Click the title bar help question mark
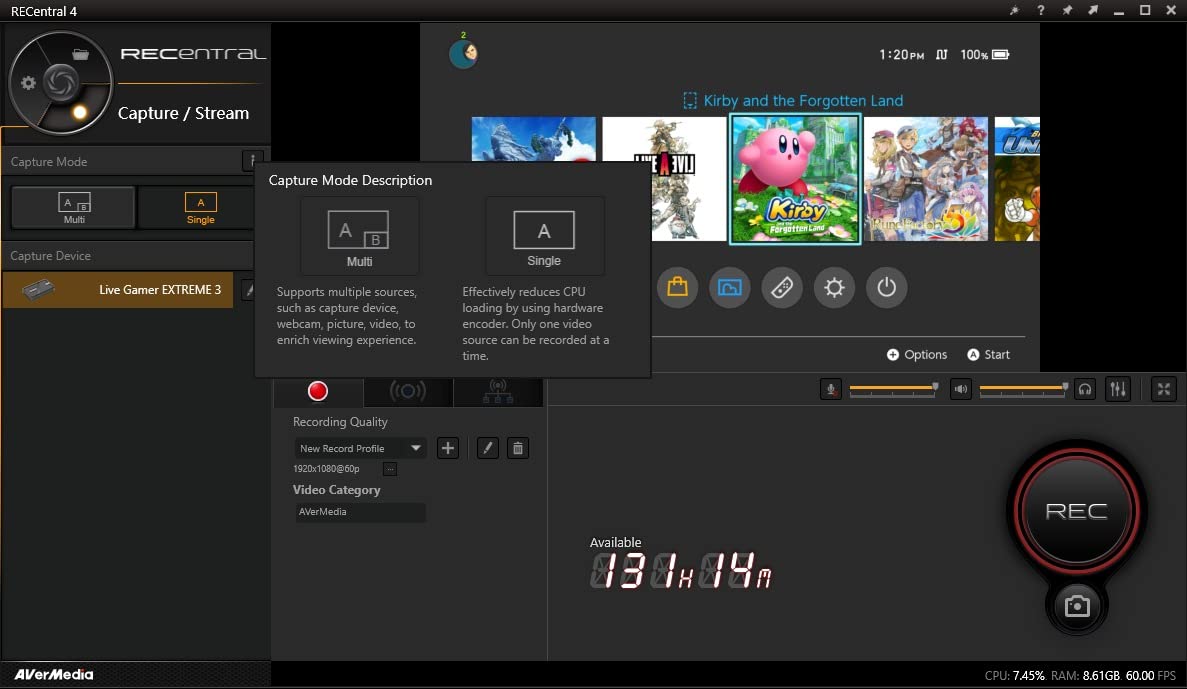Viewport: 1187px width, 689px height. pos(1041,11)
